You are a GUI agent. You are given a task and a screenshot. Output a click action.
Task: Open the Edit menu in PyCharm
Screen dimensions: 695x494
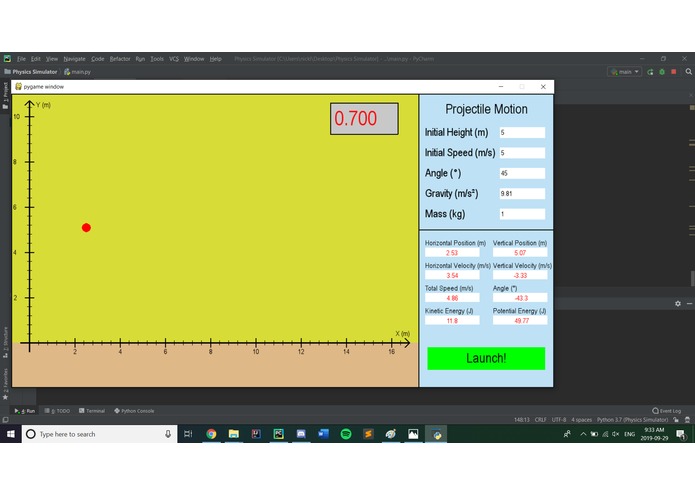(35, 58)
